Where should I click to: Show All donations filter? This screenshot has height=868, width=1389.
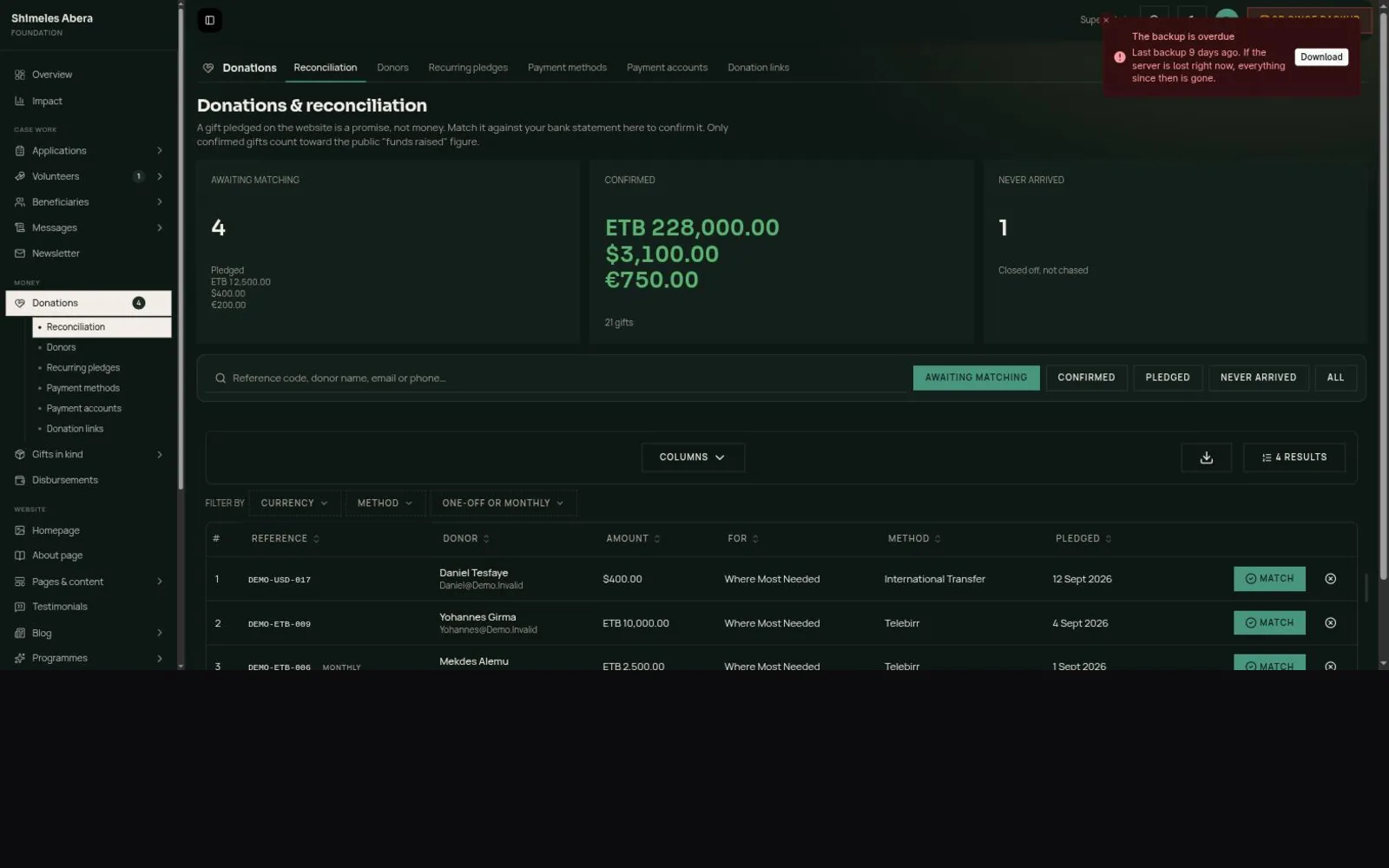[1335, 378]
